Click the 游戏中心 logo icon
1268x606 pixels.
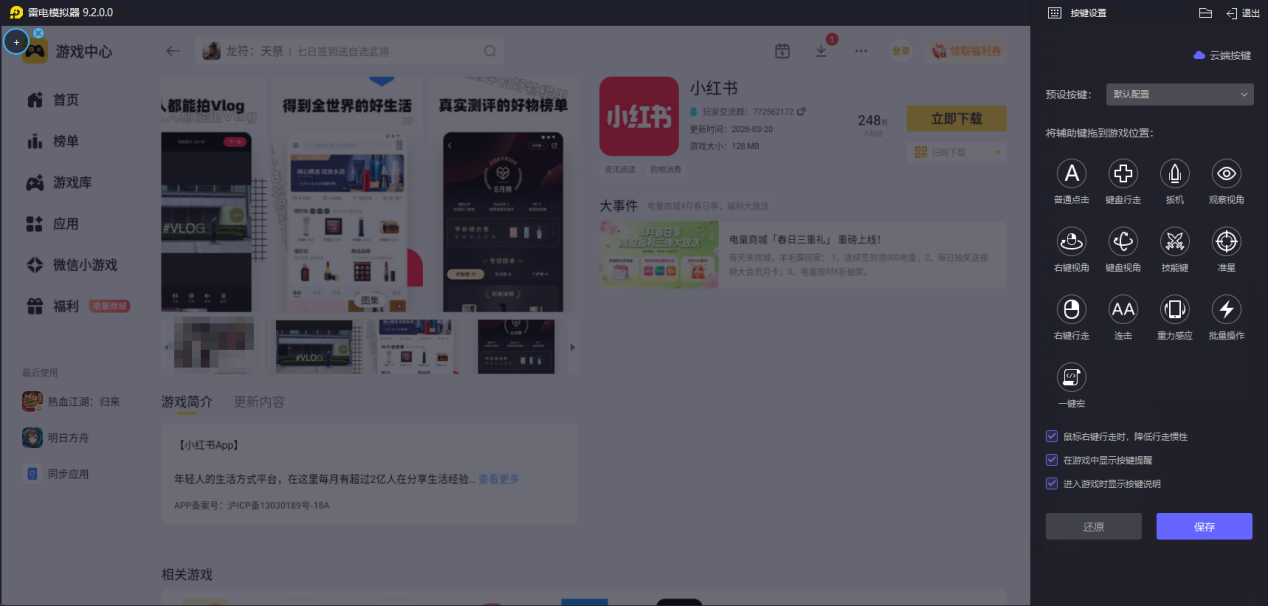35,52
